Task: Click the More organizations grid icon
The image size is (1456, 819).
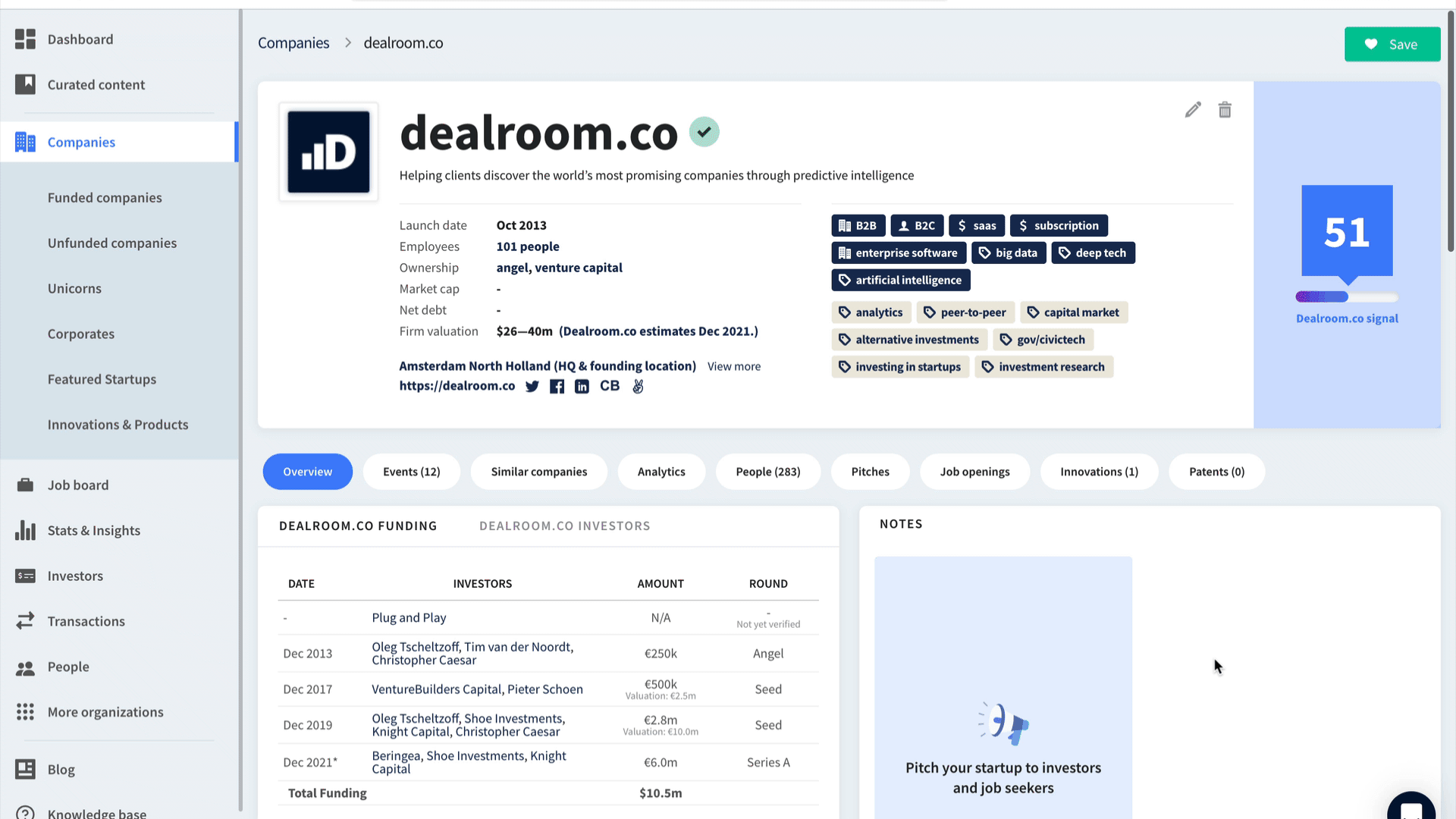Action: tap(25, 712)
